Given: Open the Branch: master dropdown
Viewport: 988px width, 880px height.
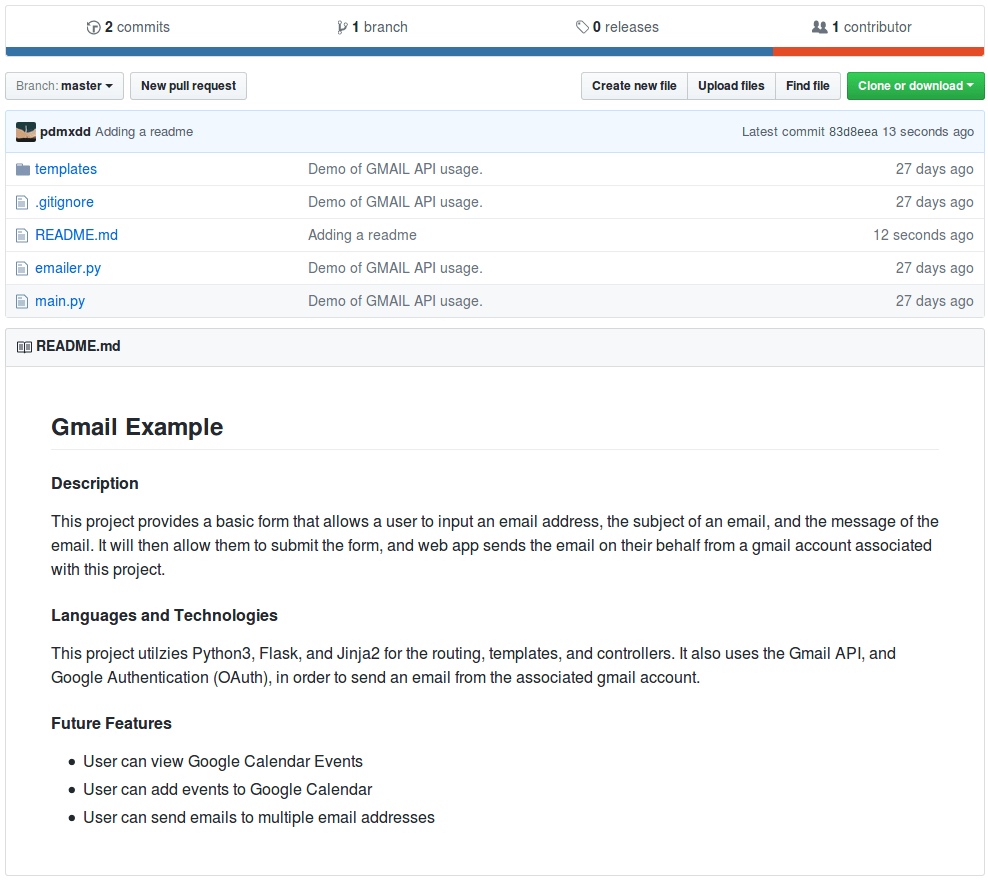Looking at the screenshot, I should 63,86.
